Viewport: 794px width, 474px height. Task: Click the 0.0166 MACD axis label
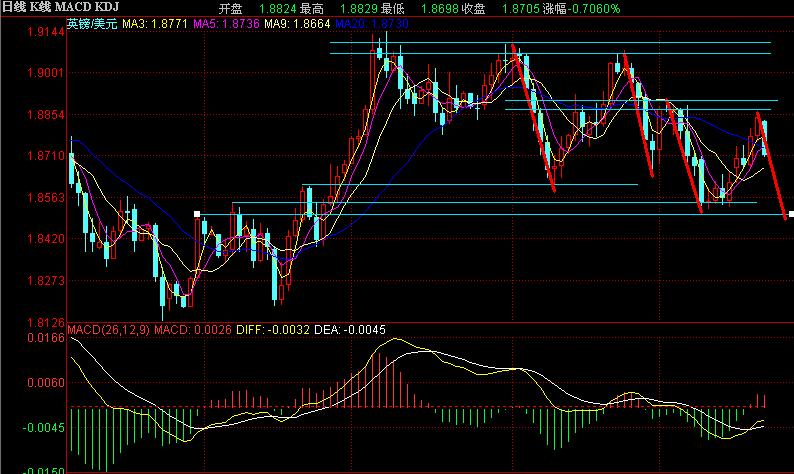pyautogui.click(x=46, y=337)
